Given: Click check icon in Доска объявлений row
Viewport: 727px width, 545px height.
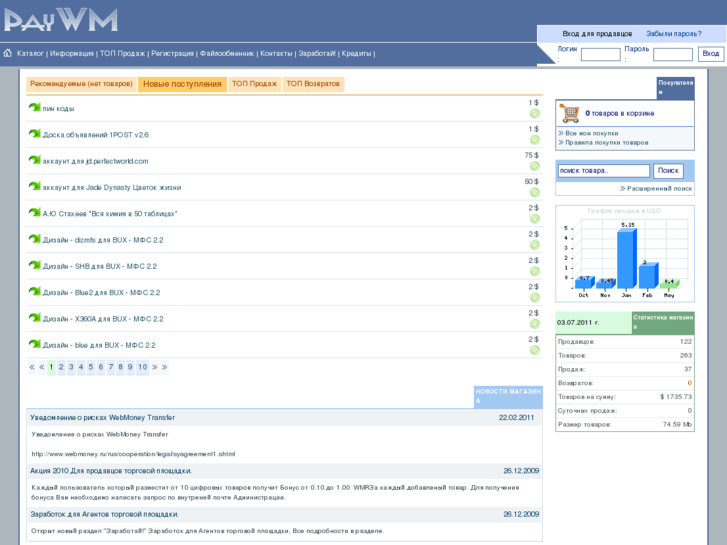Looking at the screenshot, I should pyautogui.click(x=535, y=140).
